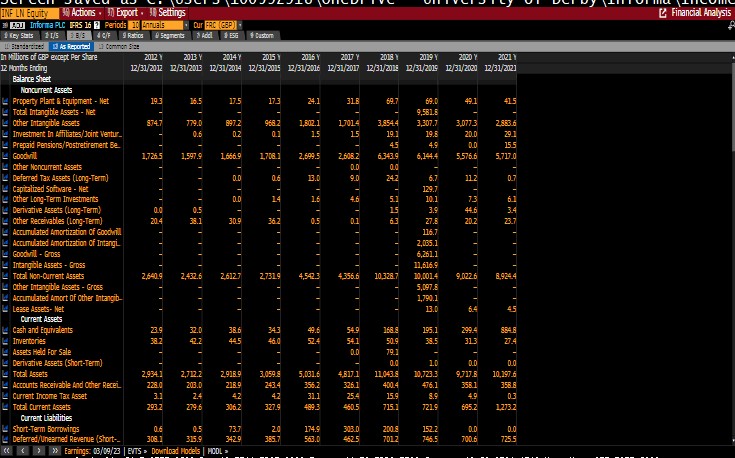The width and height of the screenshot is (735, 458).
Task: Open chart icon for Accumulated Amortization Of Goodwill
Action: click(5, 232)
